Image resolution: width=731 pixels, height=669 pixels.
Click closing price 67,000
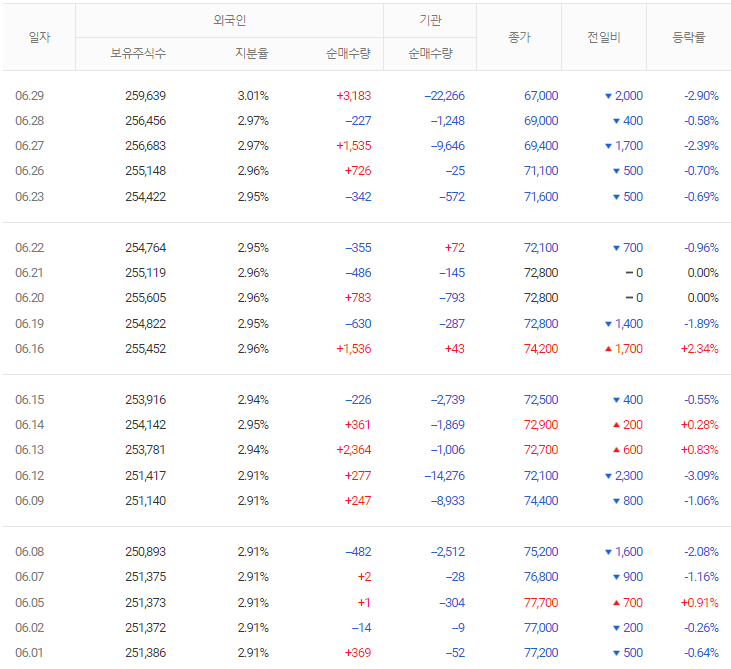coord(541,96)
